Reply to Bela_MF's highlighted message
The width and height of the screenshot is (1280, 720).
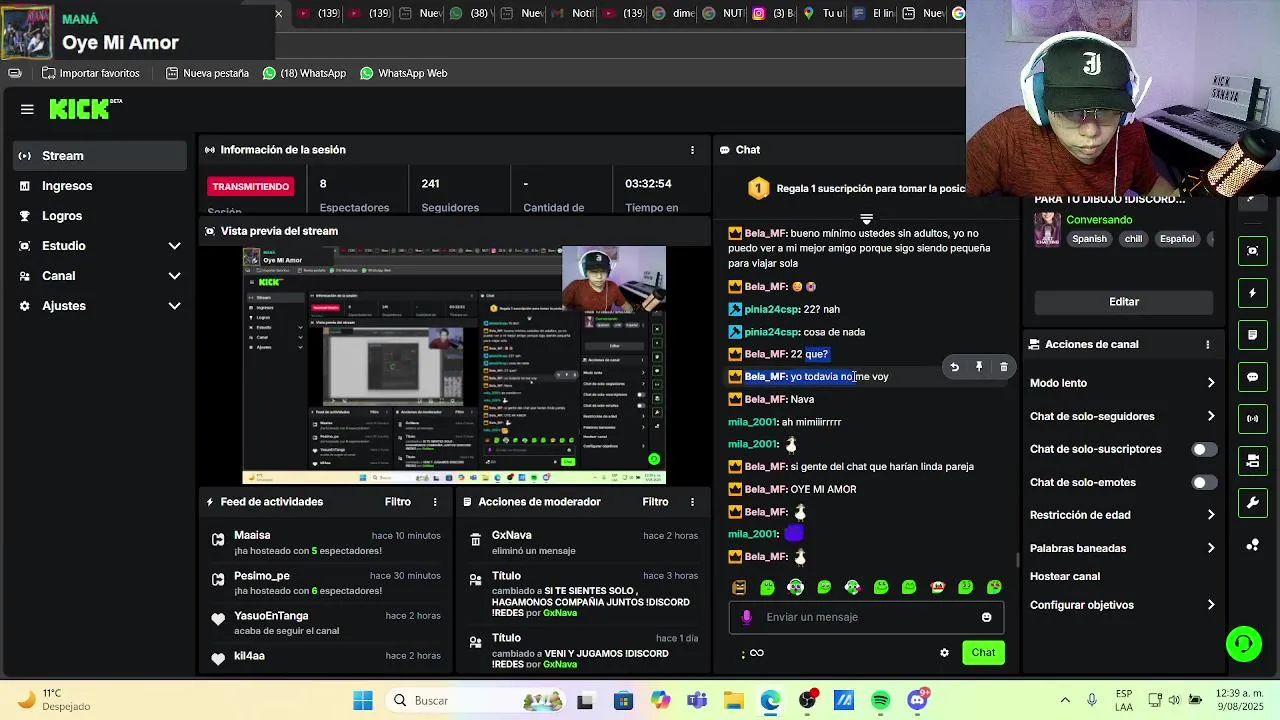(x=954, y=367)
